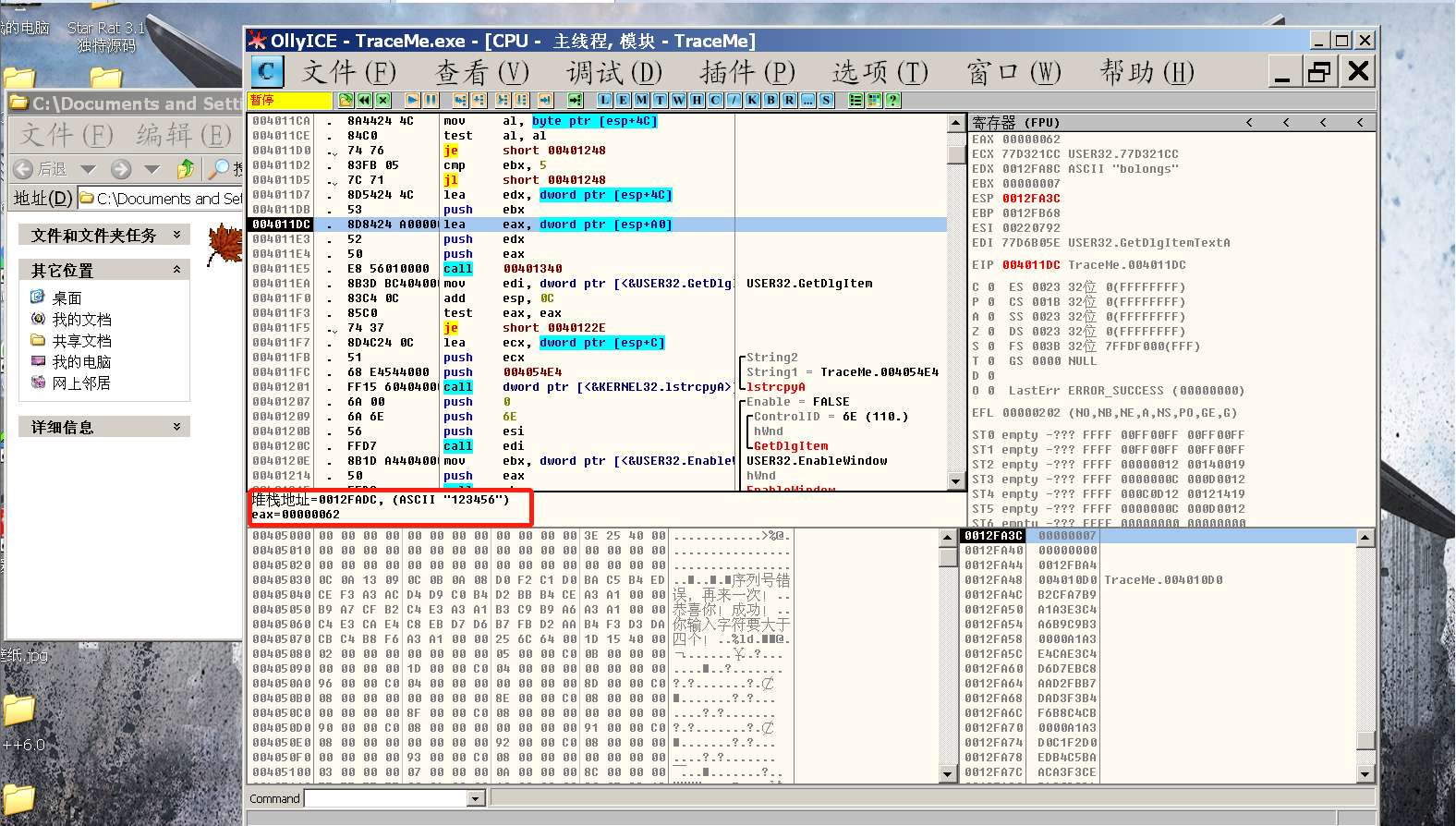Open debugging options list icon
1456x826 pixels.
click(856, 100)
